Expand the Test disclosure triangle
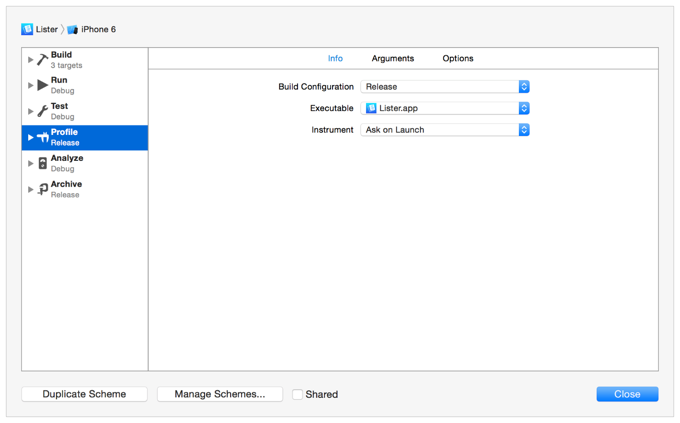Image resolution: width=680 pixels, height=423 pixels. (30, 111)
